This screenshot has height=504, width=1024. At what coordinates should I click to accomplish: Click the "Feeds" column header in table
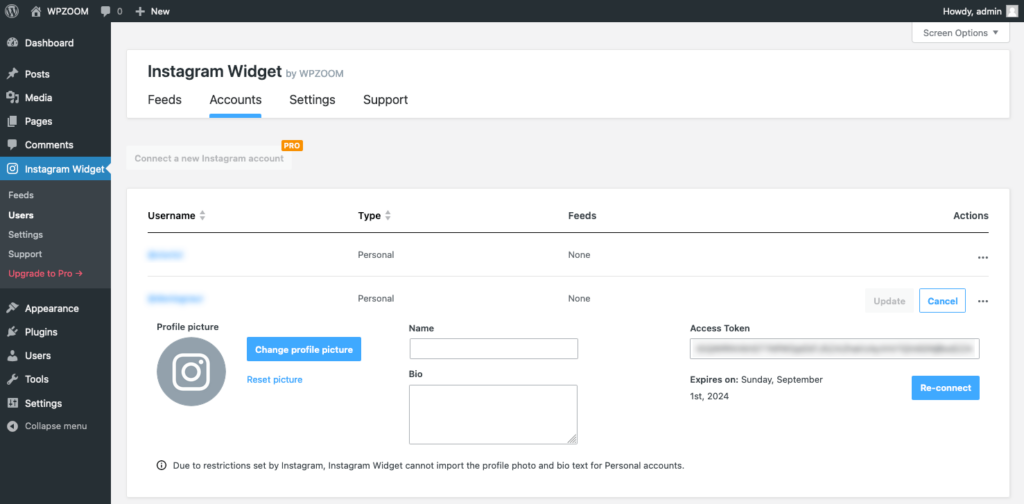[x=582, y=215]
